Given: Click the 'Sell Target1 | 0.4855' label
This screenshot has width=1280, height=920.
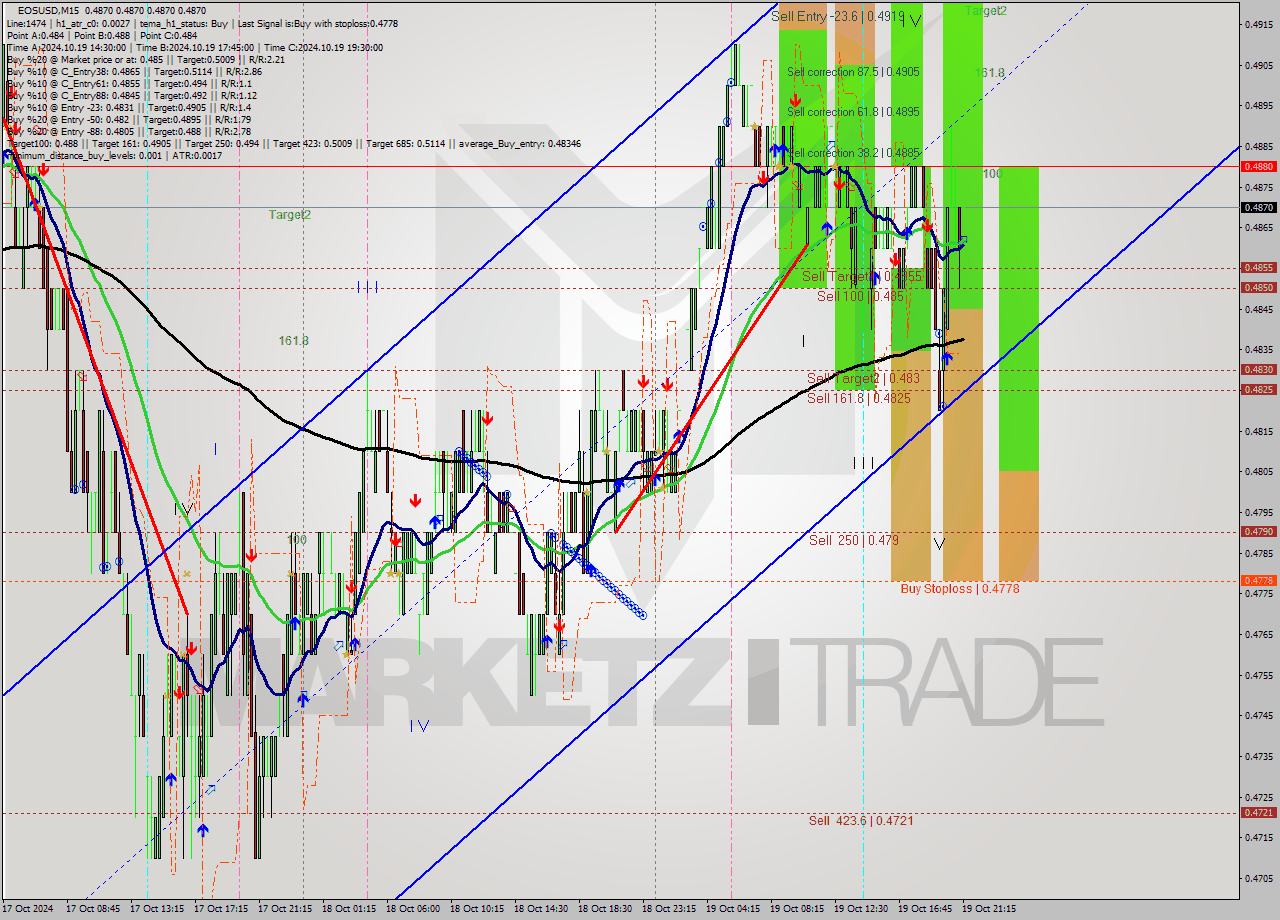Looking at the screenshot, I should point(861,276).
